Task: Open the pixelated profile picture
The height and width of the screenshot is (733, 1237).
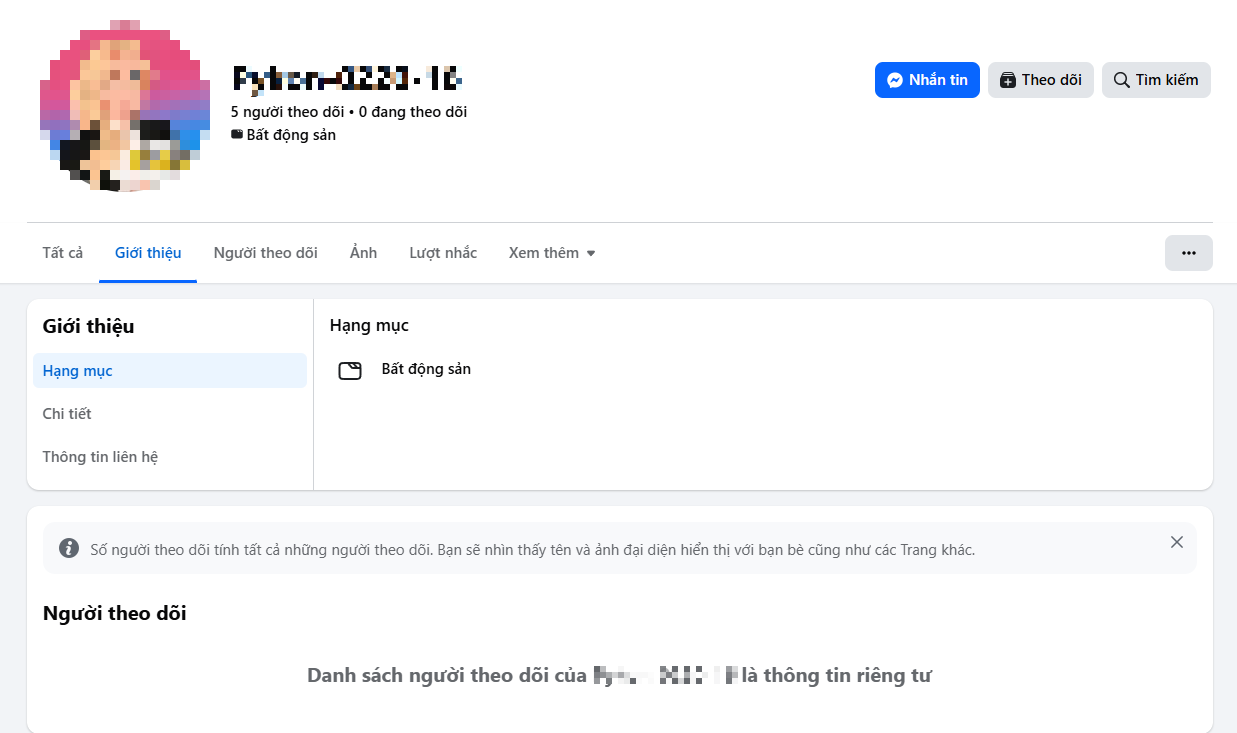Action: [125, 105]
